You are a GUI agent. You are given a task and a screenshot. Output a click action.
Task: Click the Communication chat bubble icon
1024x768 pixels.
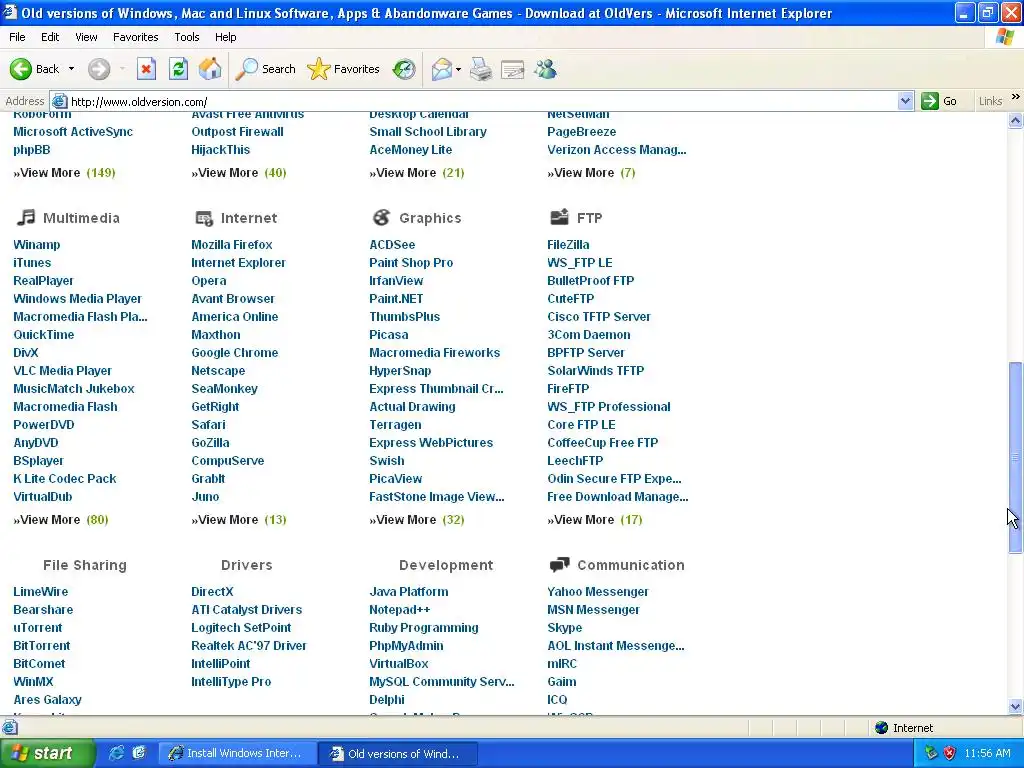tap(560, 565)
